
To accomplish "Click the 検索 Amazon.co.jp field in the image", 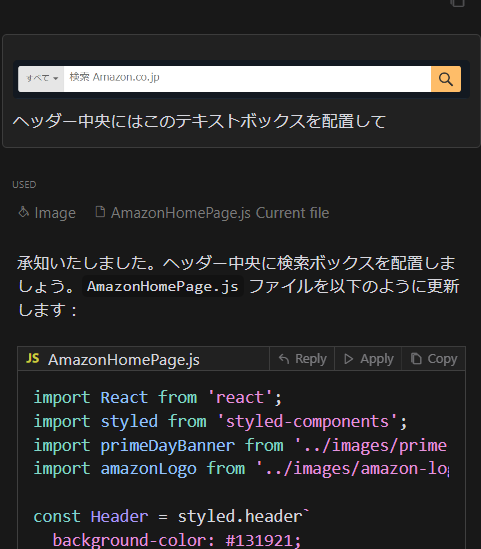I will click(x=247, y=78).
